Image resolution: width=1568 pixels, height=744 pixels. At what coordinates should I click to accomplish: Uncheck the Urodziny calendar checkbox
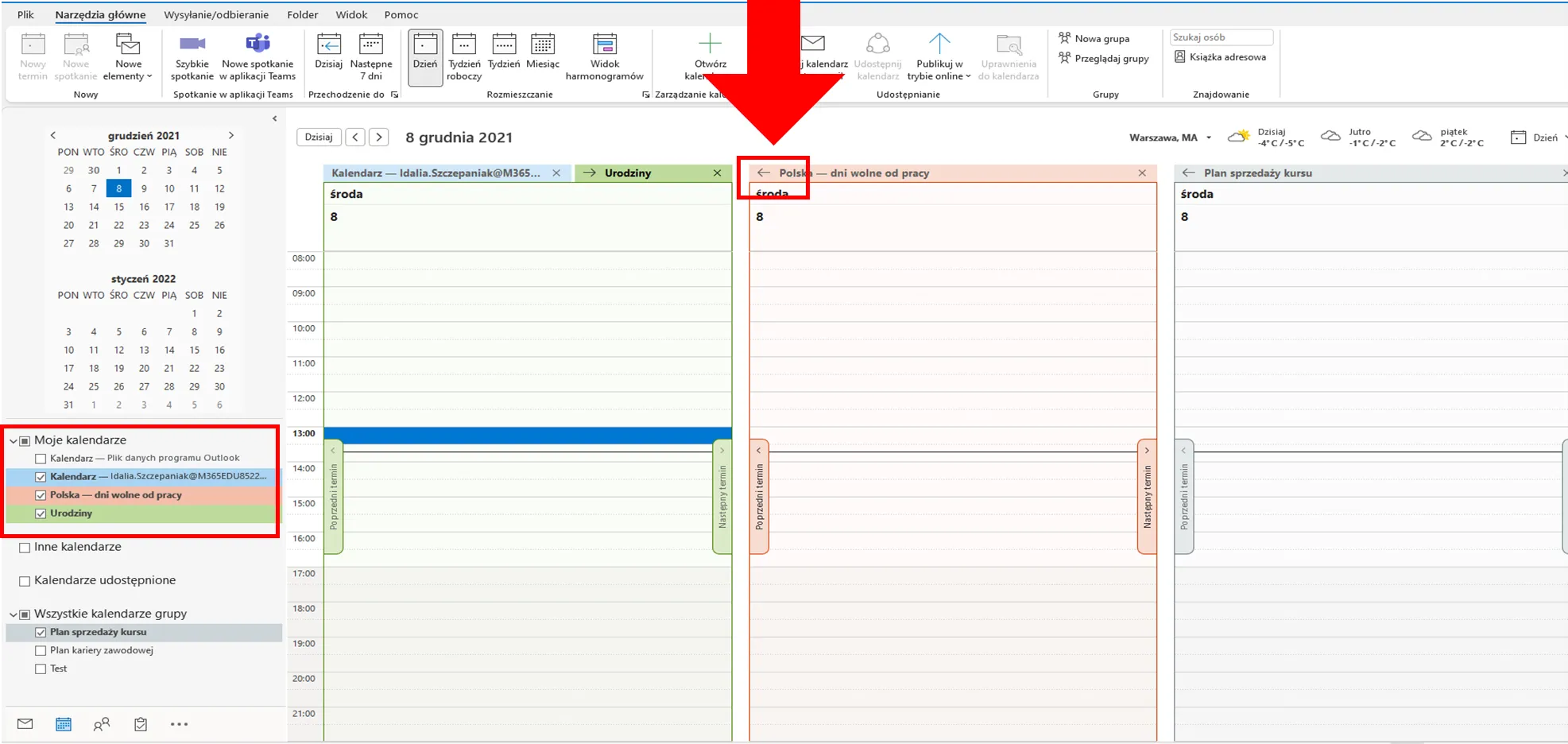[x=41, y=513]
